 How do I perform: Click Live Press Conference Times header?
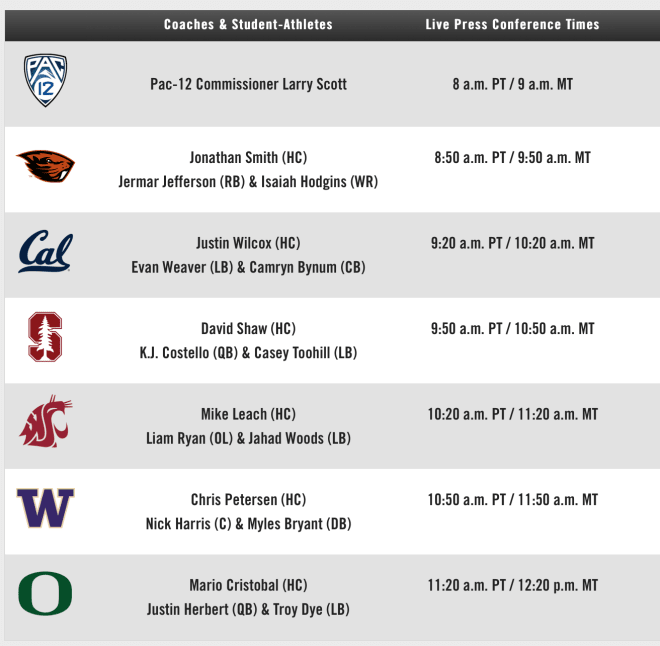tap(512, 24)
